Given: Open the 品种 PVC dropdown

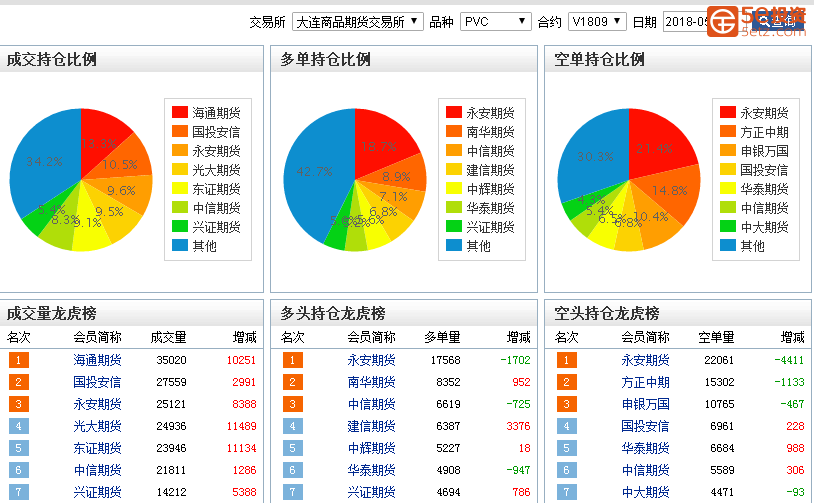Looking at the screenshot, I should 495,22.
